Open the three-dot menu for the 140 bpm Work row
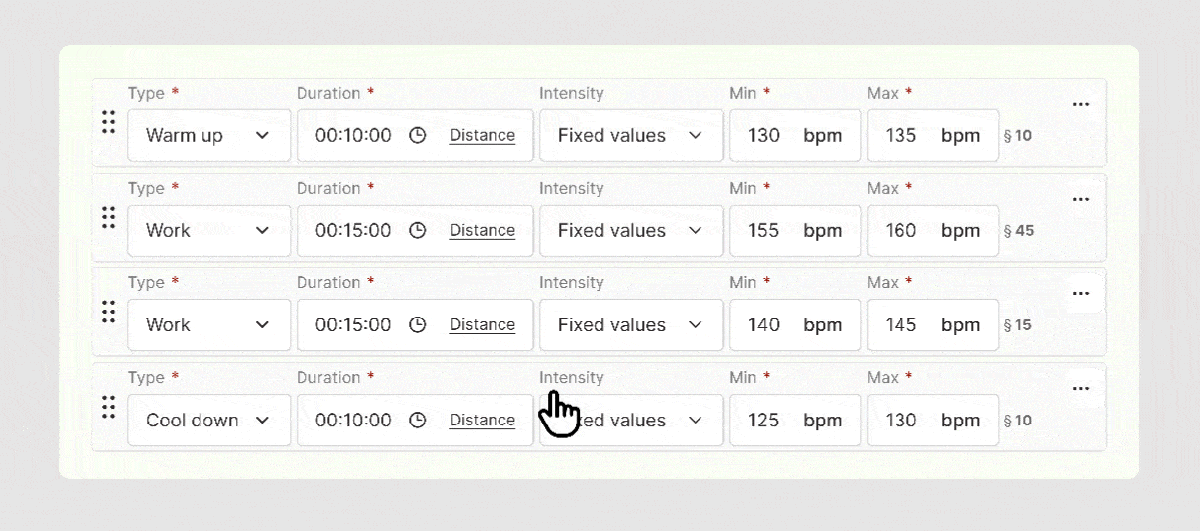This screenshot has height=531, width=1200. 1080,294
